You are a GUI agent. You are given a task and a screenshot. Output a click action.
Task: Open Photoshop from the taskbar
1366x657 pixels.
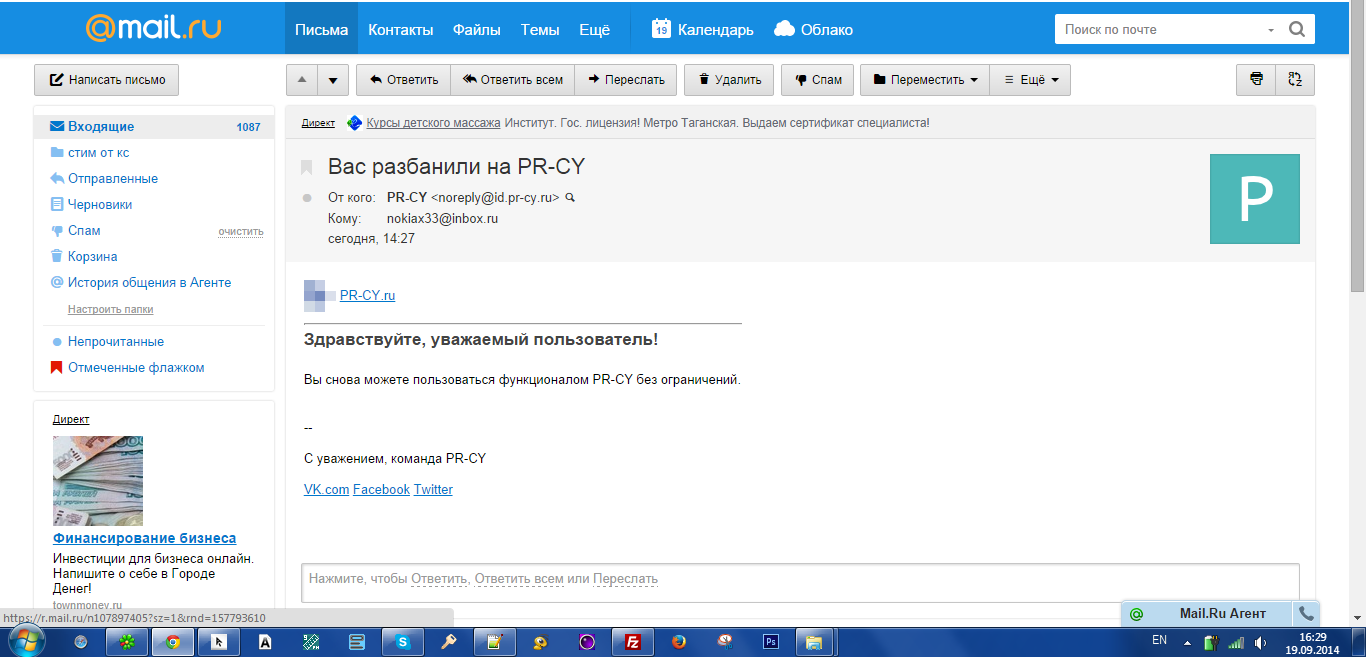click(770, 642)
